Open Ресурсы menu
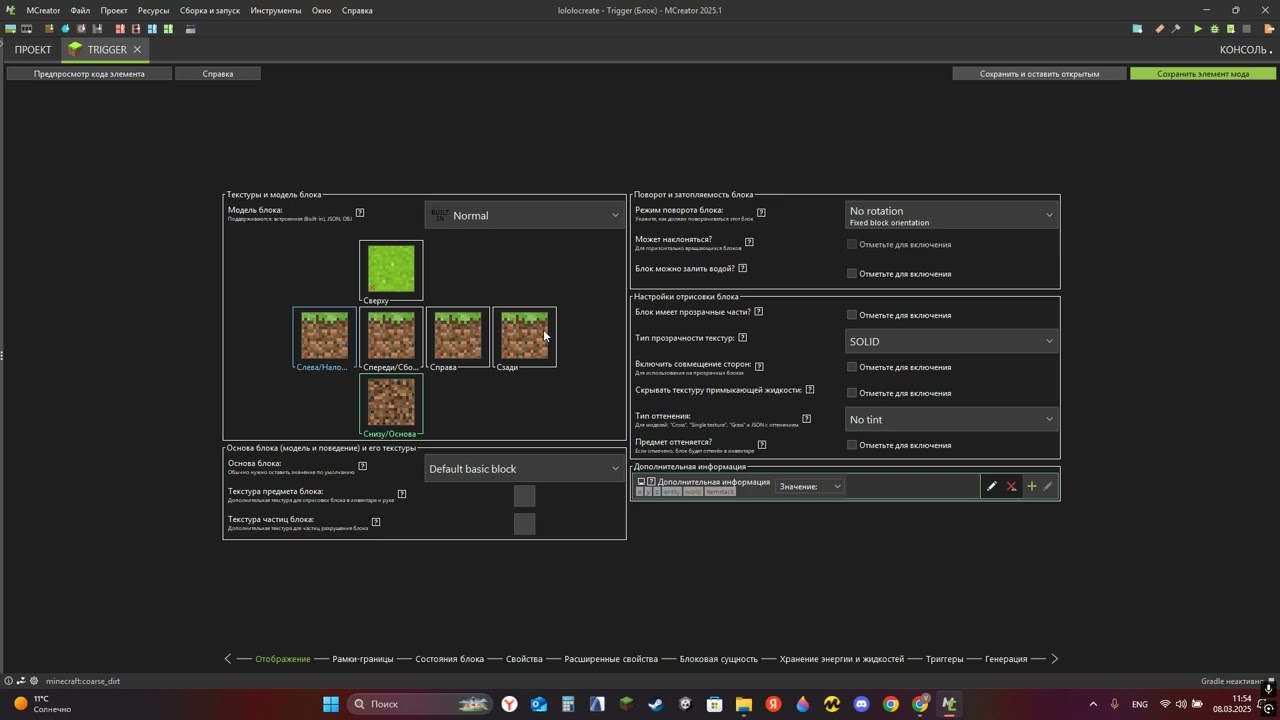1280x720 pixels. coord(153,10)
